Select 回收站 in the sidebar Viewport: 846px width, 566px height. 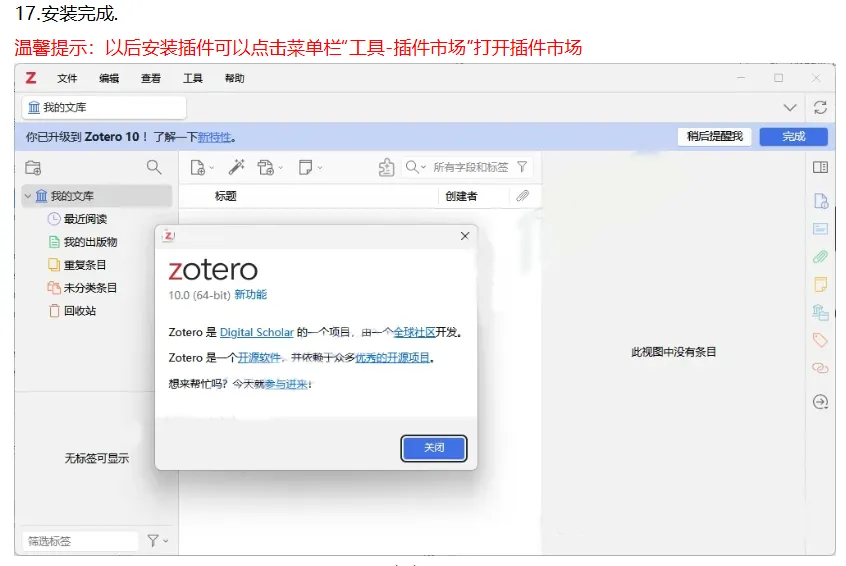click(80, 311)
